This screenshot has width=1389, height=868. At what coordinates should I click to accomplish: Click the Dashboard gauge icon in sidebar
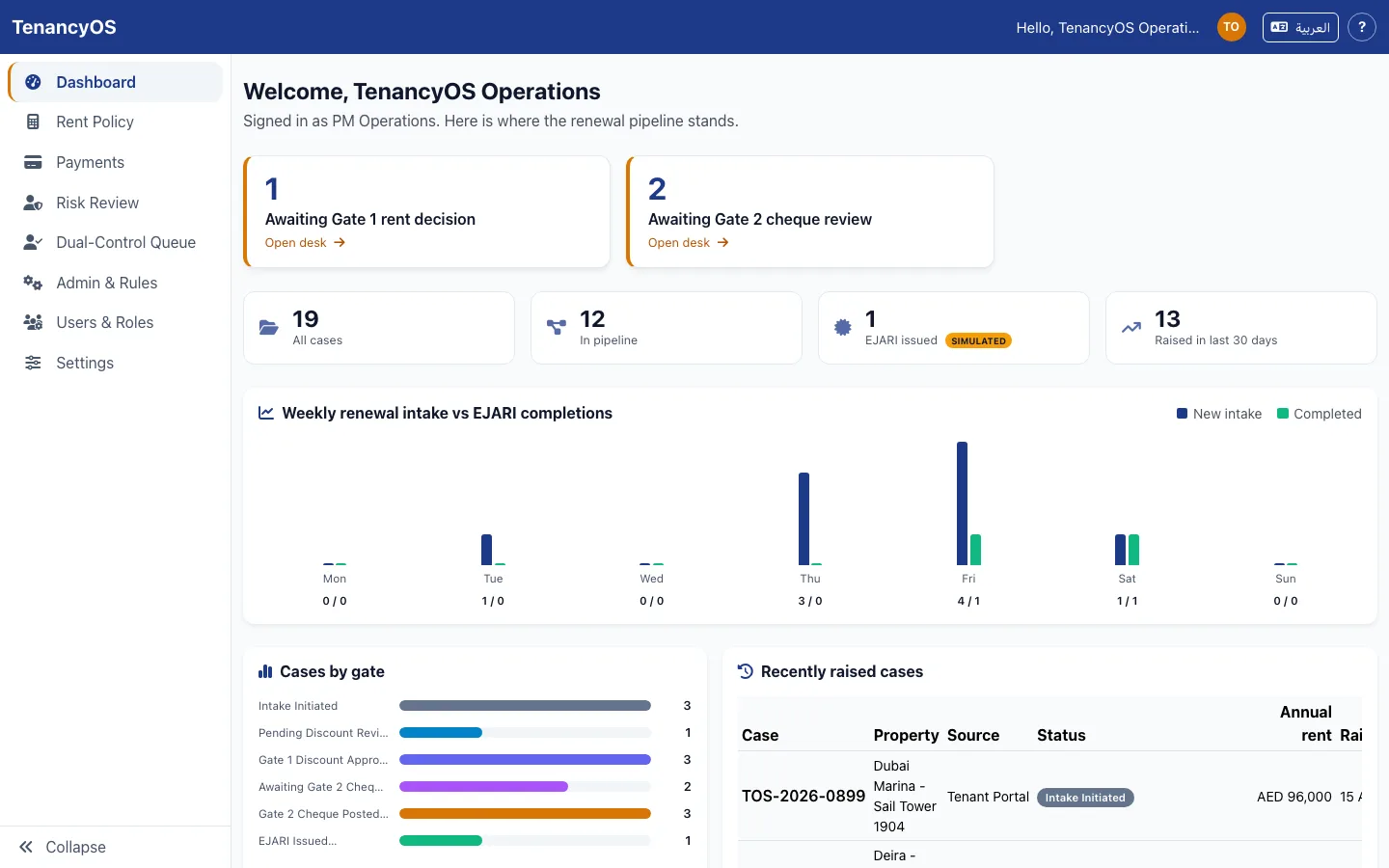click(x=33, y=82)
